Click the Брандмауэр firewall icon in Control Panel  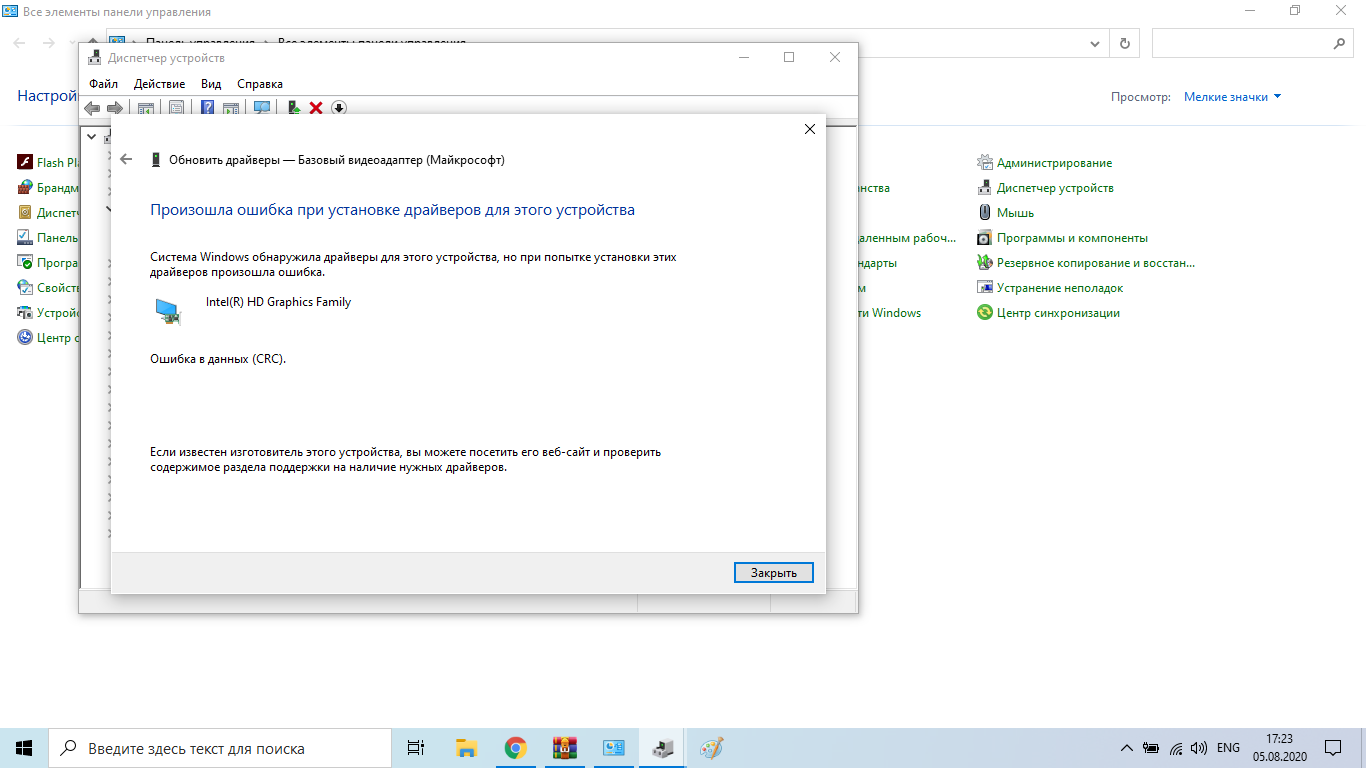25,187
